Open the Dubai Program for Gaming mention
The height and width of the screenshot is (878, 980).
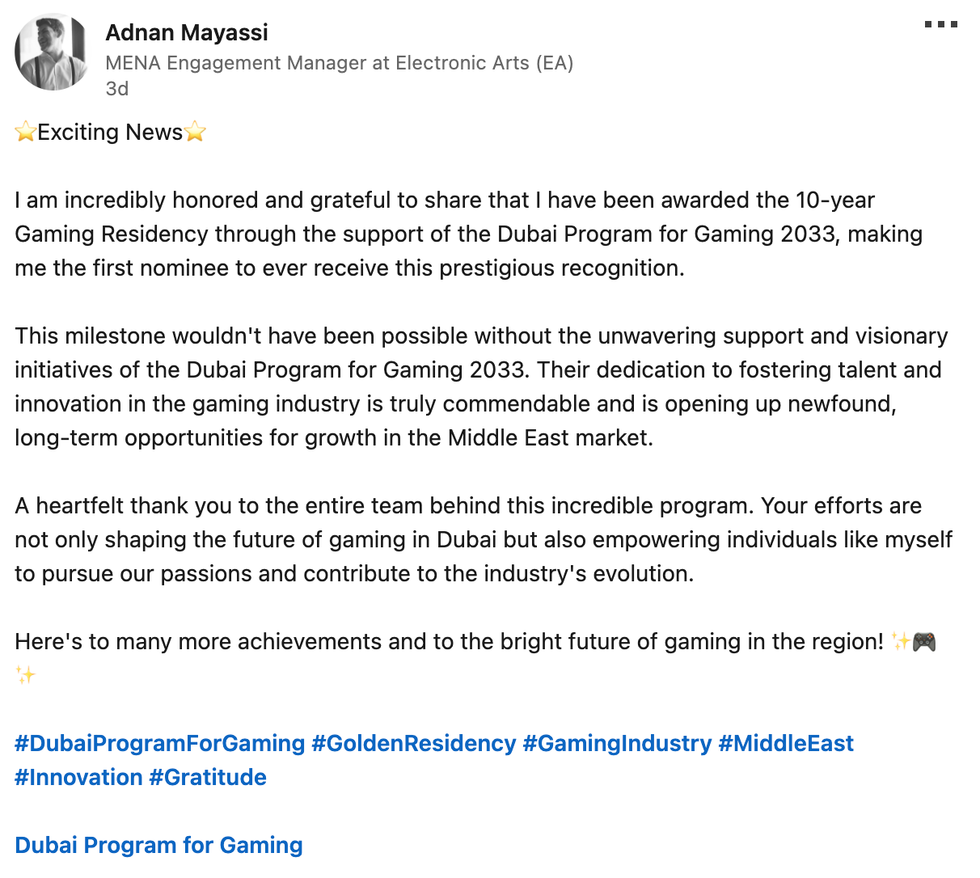(158, 845)
